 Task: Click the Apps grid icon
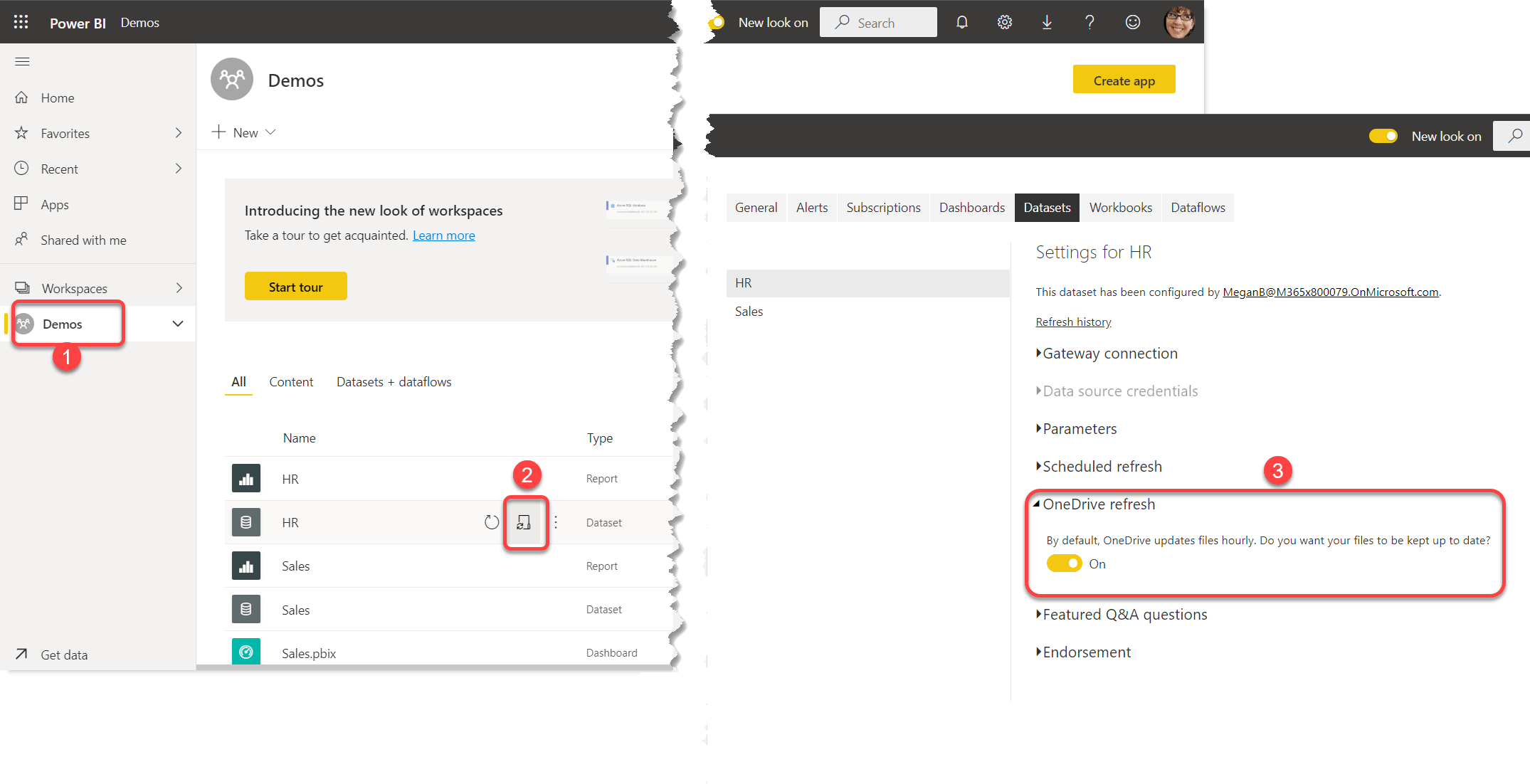click(x=22, y=204)
